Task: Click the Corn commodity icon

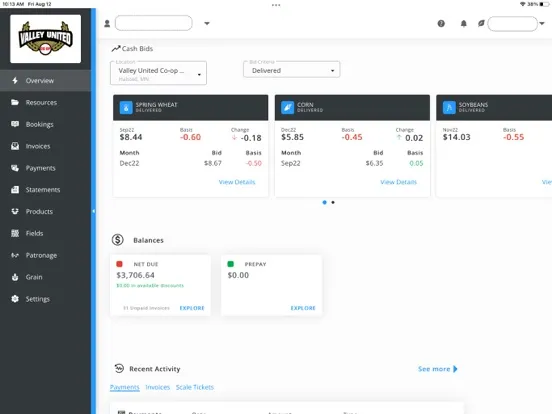Action: pos(287,107)
